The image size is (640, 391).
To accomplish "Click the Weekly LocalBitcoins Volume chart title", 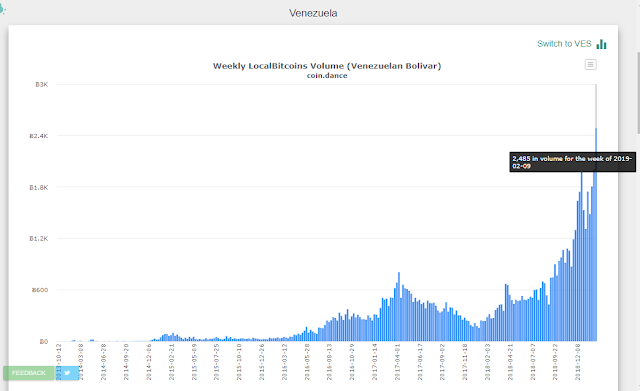I will 327,66.
